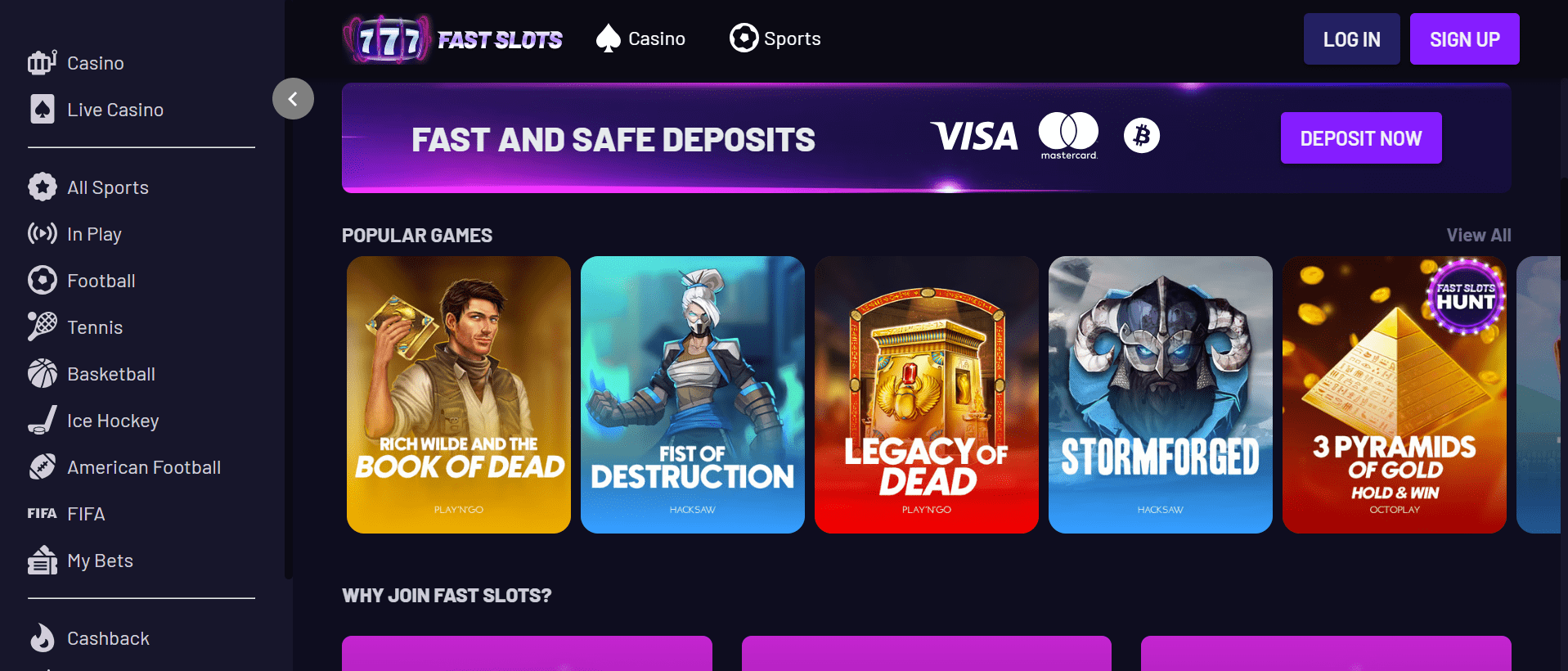The width and height of the screenshot is (1568, 671).
Task: Choose the Tennis racket icon
Action: [42, 326]
